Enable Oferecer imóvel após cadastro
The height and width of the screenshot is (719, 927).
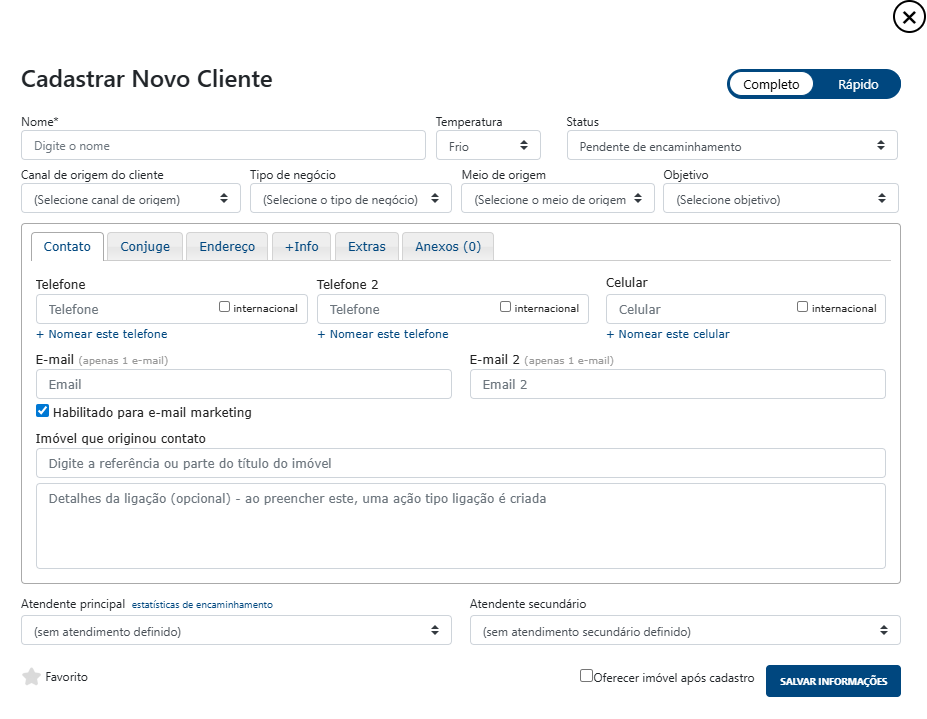pos(587,676)
